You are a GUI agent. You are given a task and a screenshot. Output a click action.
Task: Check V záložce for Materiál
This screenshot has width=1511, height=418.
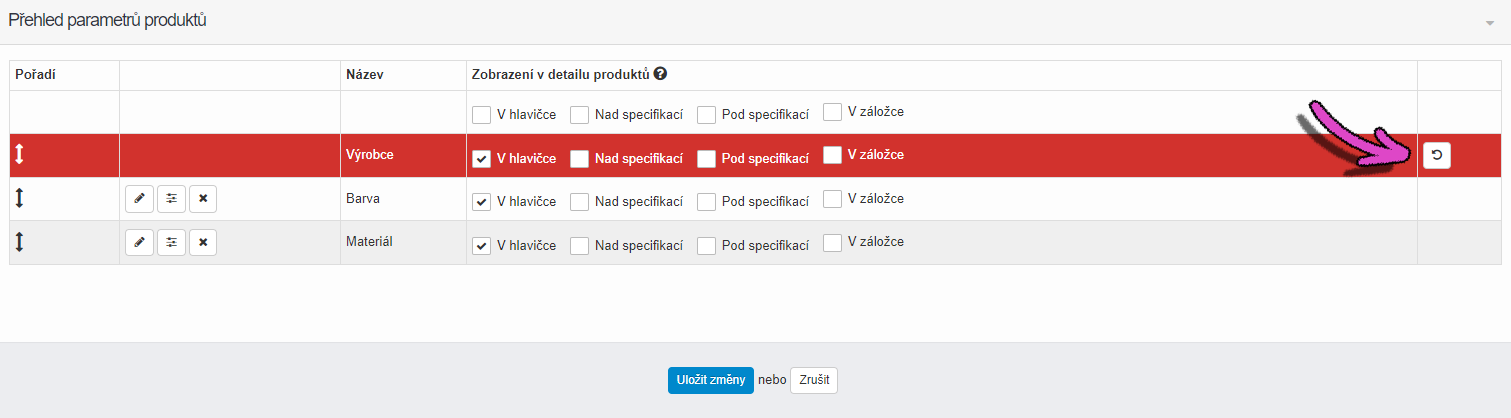click(832, 242)
